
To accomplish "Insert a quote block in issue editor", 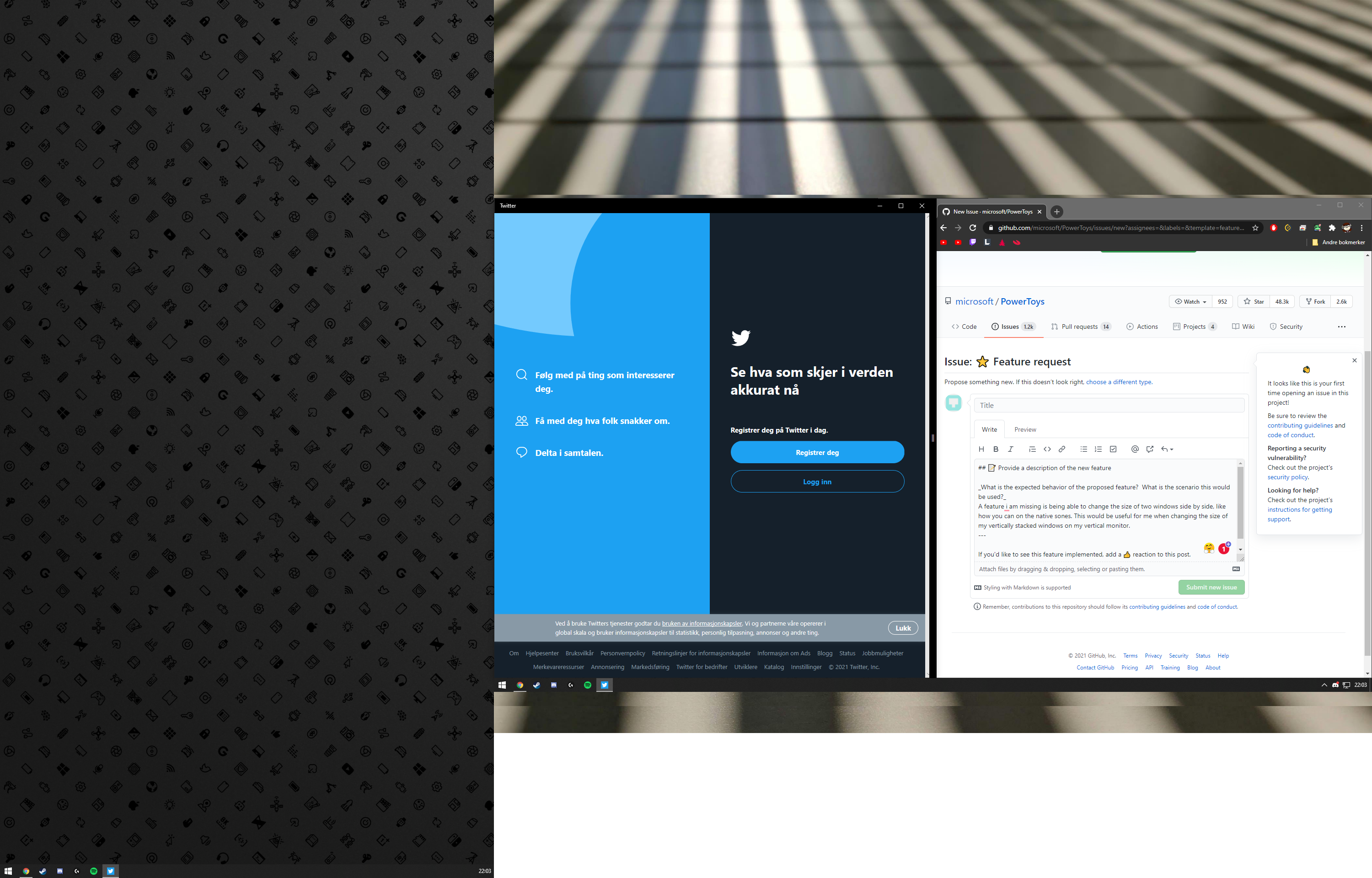I will (1032, 449).
